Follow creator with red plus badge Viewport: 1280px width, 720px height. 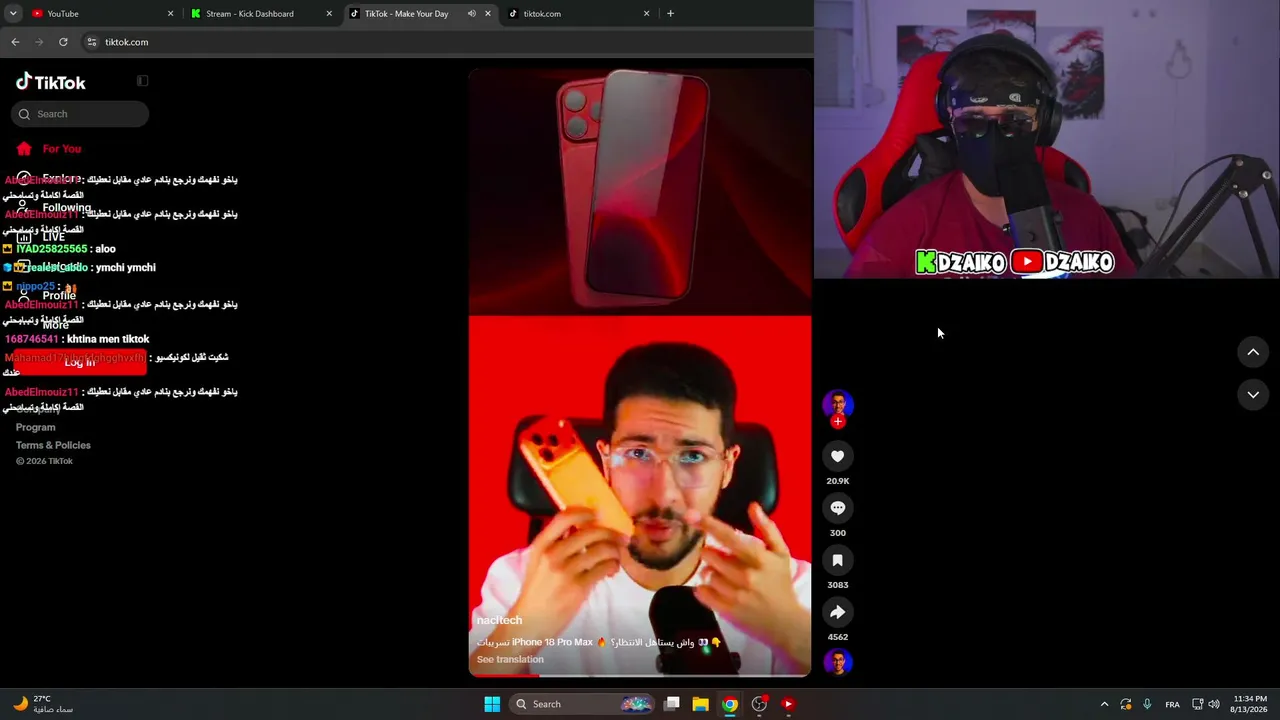[838, 422]
